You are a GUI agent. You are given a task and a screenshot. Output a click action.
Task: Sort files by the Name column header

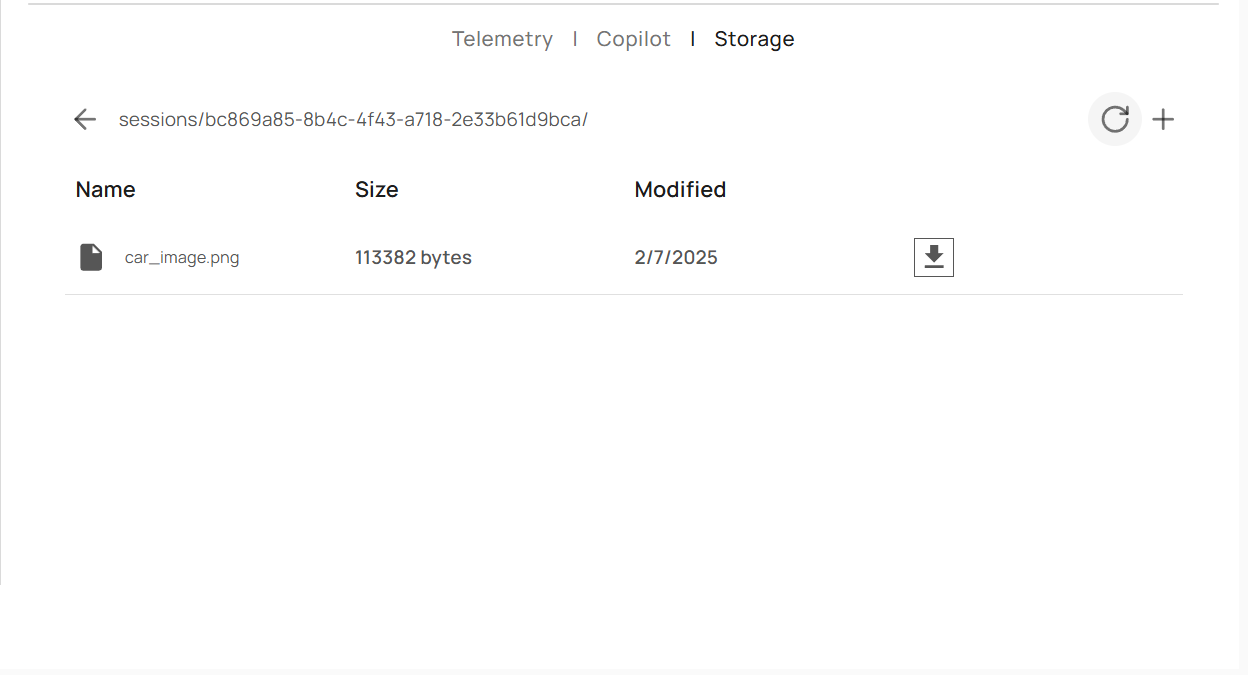[x=105, y=189]
